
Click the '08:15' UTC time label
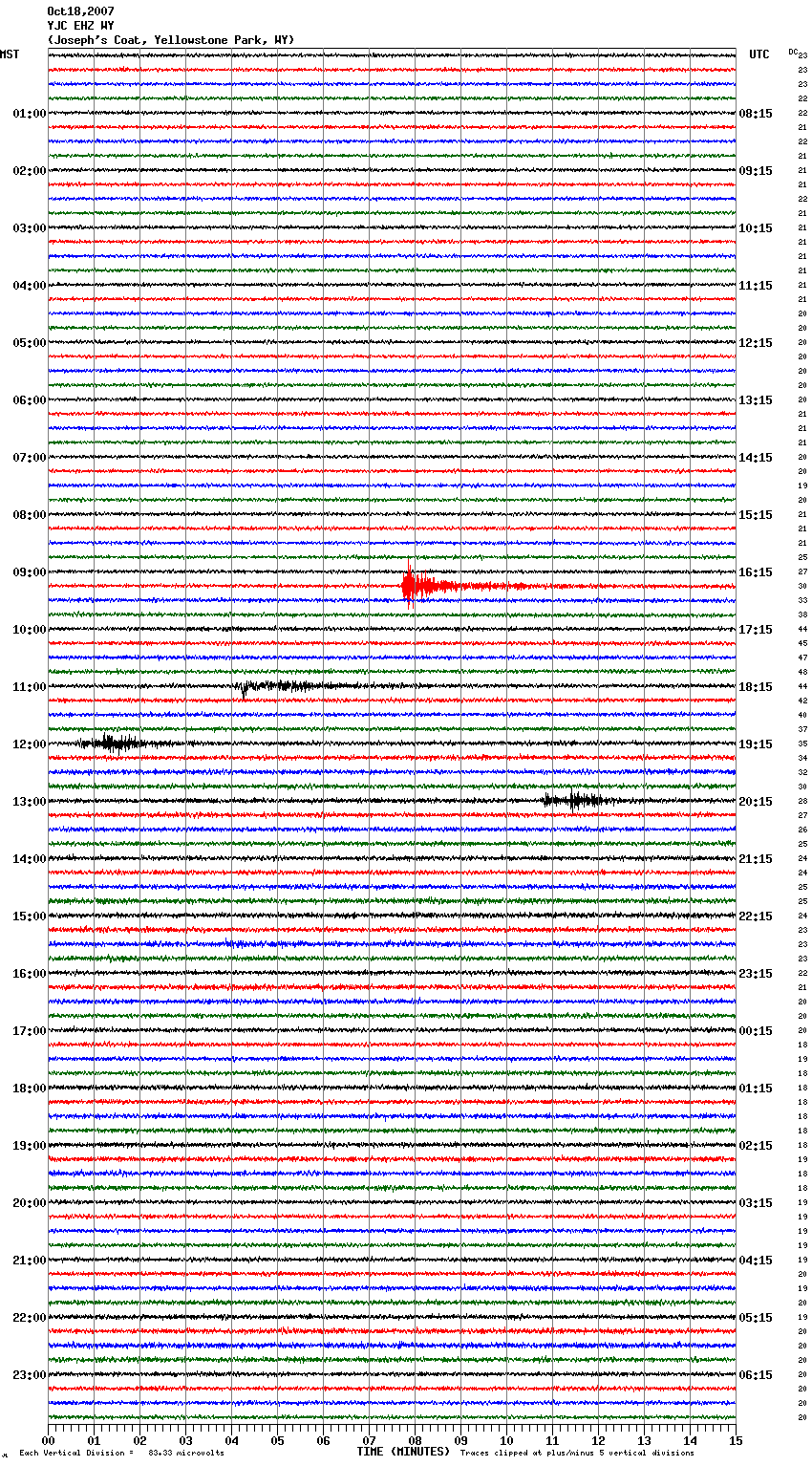[756, 114]
